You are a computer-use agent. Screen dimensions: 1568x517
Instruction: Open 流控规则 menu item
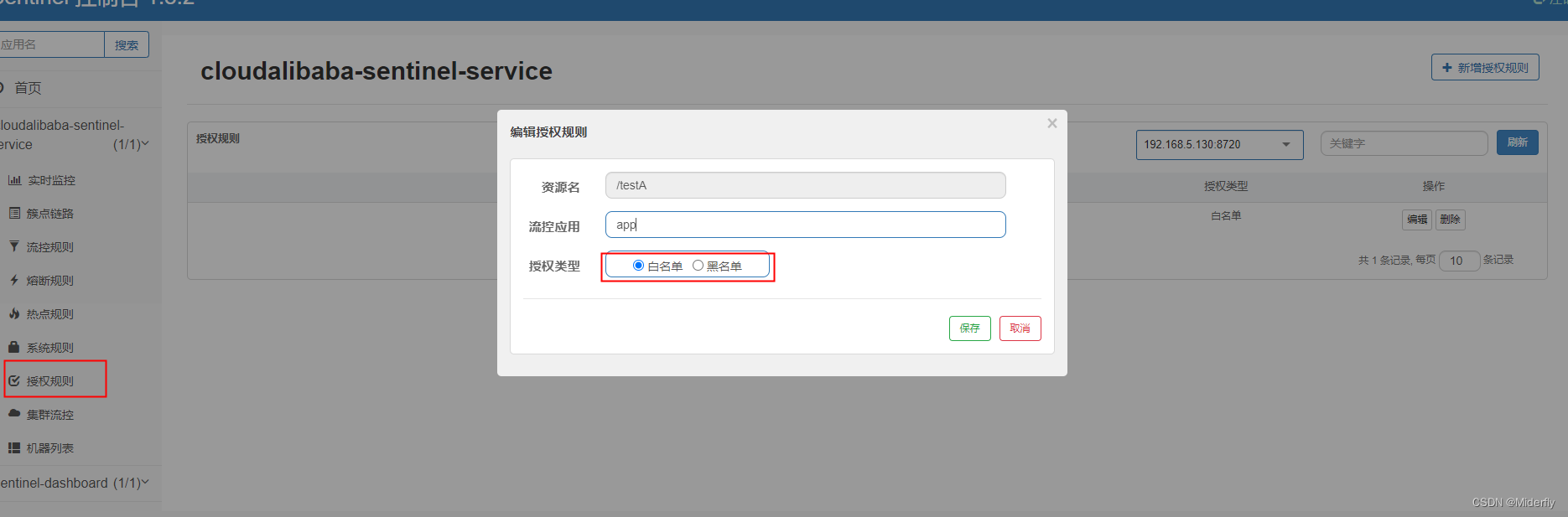click(50, 247)
